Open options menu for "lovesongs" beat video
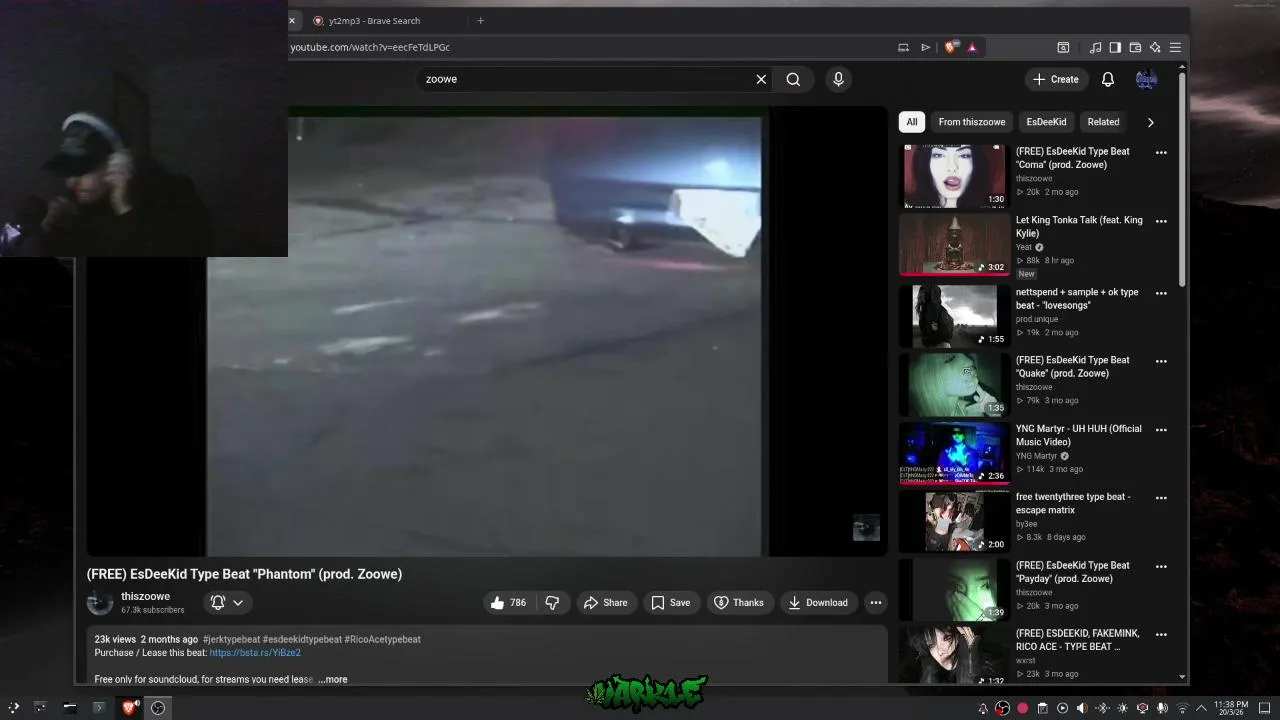 click(x=1161, y=293)
